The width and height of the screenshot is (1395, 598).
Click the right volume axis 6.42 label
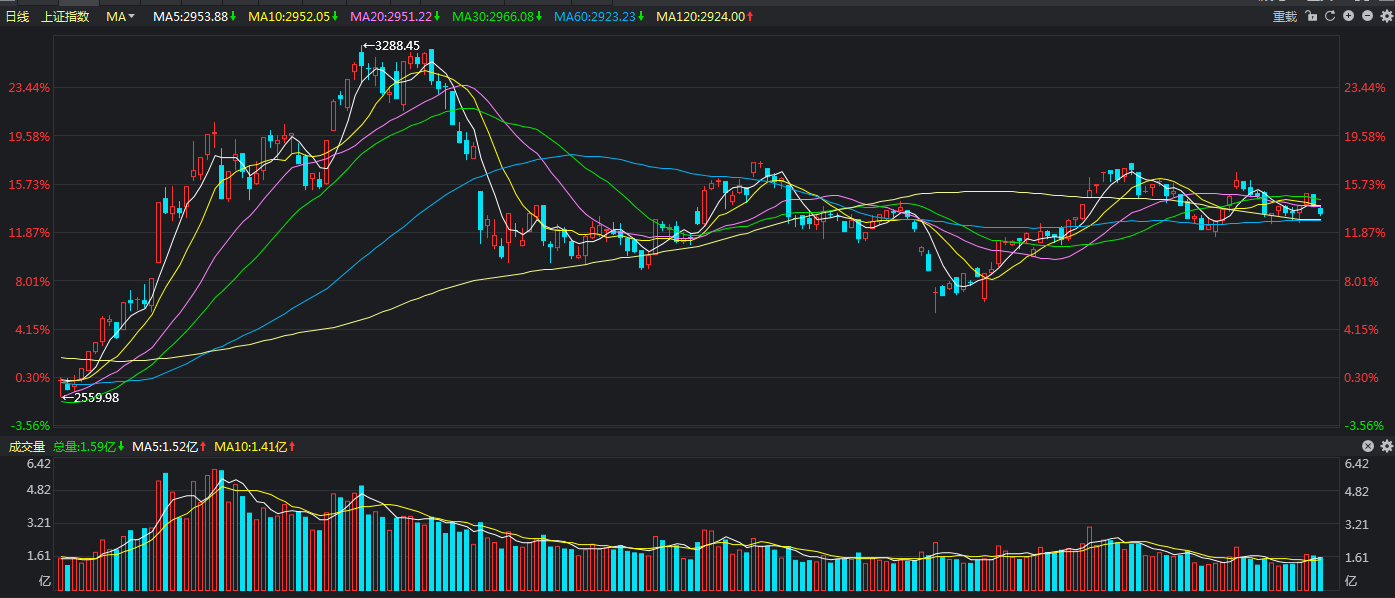click(1357, 464)
